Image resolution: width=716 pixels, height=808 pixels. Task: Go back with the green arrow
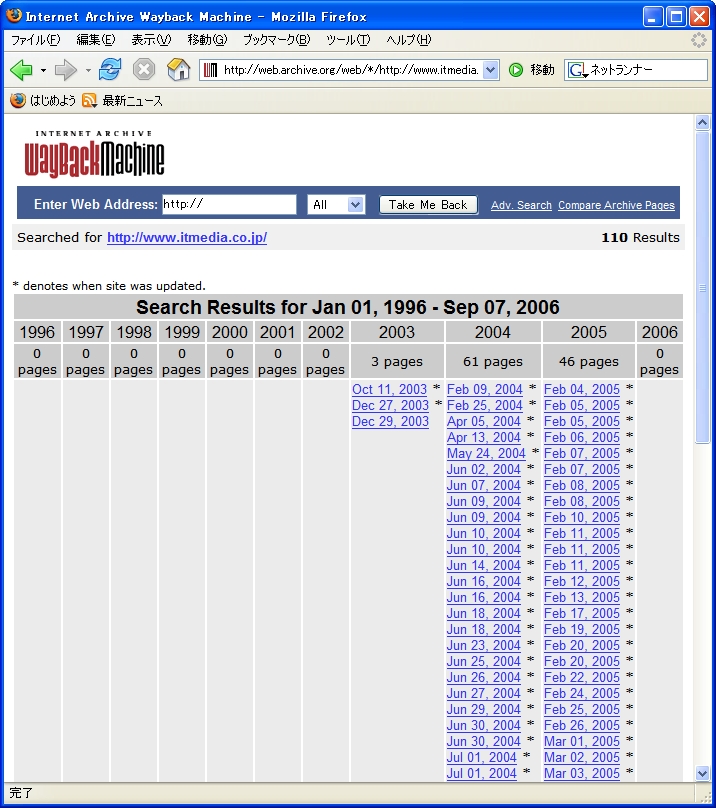click(21, 70)
